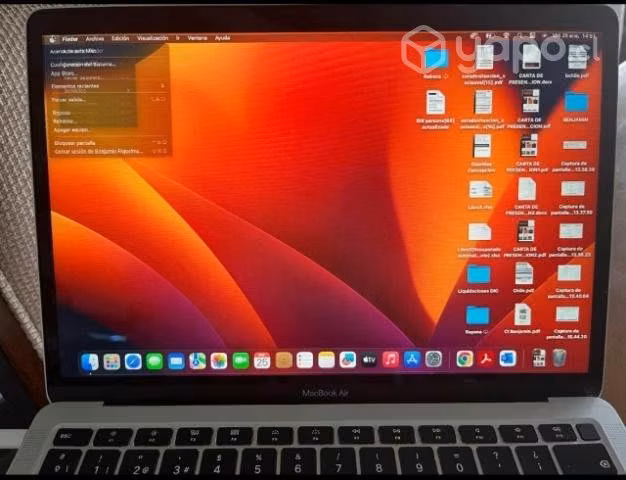Open Messages app in the Dock

click(x=155, y=362)
